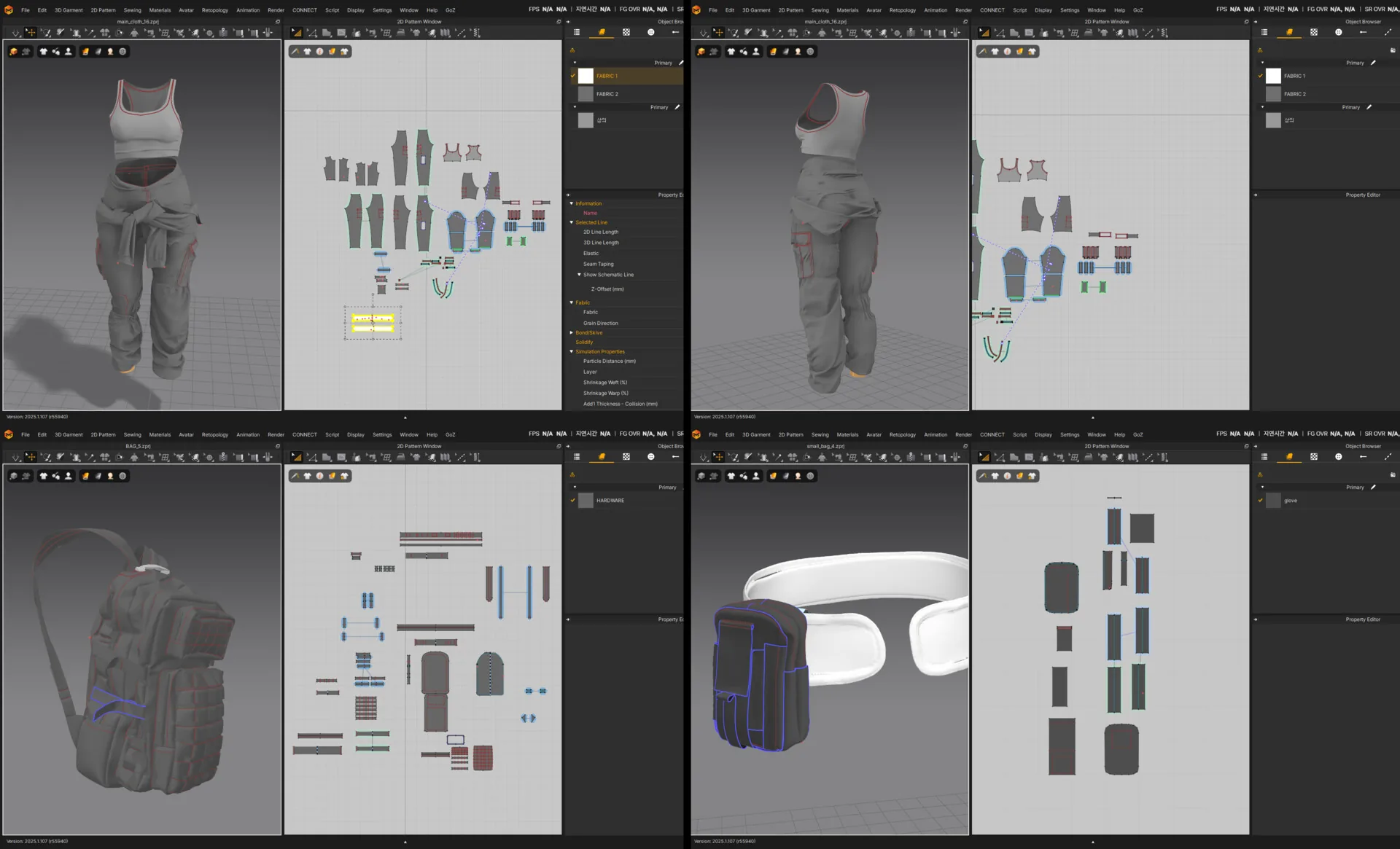Open the 3D Garment menu in top-left window

(69, 10)
